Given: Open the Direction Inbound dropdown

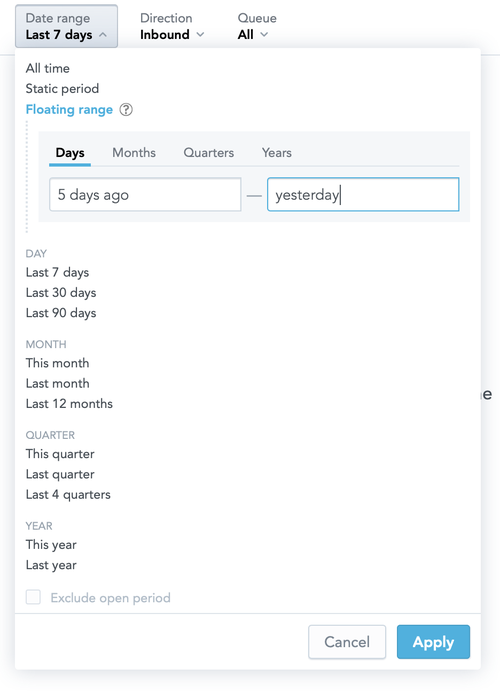Looking at the screenshot, I should coord(172,26).
